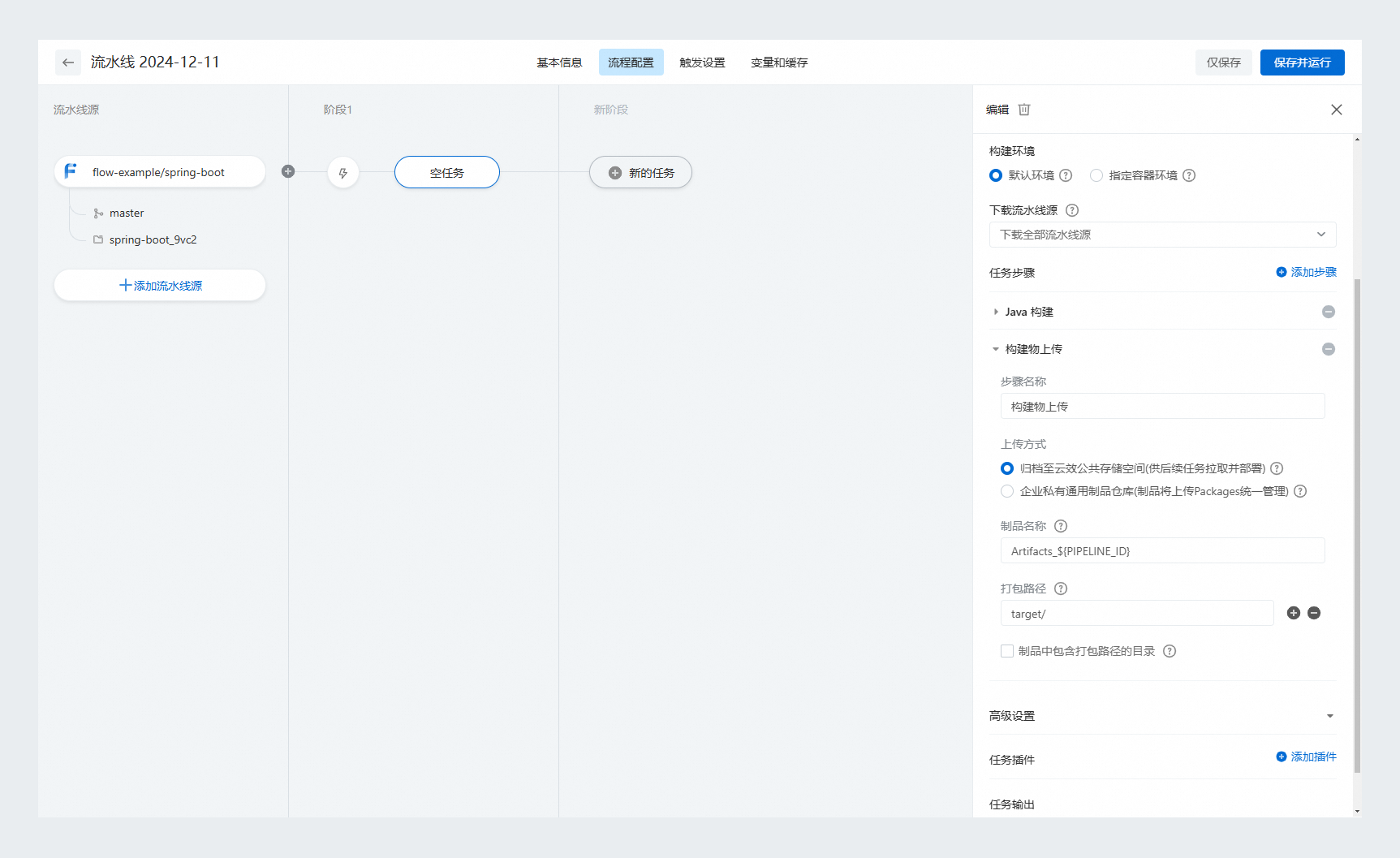Click the flow-example repository source icon
1400x858 pixels.
click(71, 171)
